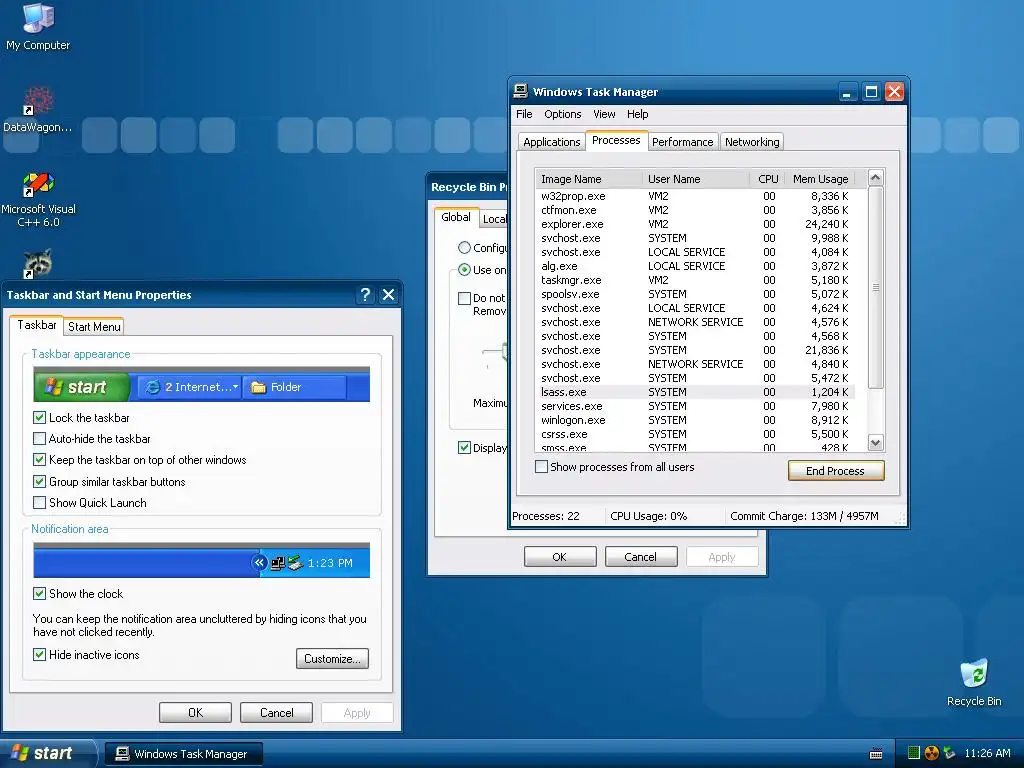Image resolution: width=1024 pixels, height=768 pixels.
Task: Open the Start menu button
Action: (47, 754)
